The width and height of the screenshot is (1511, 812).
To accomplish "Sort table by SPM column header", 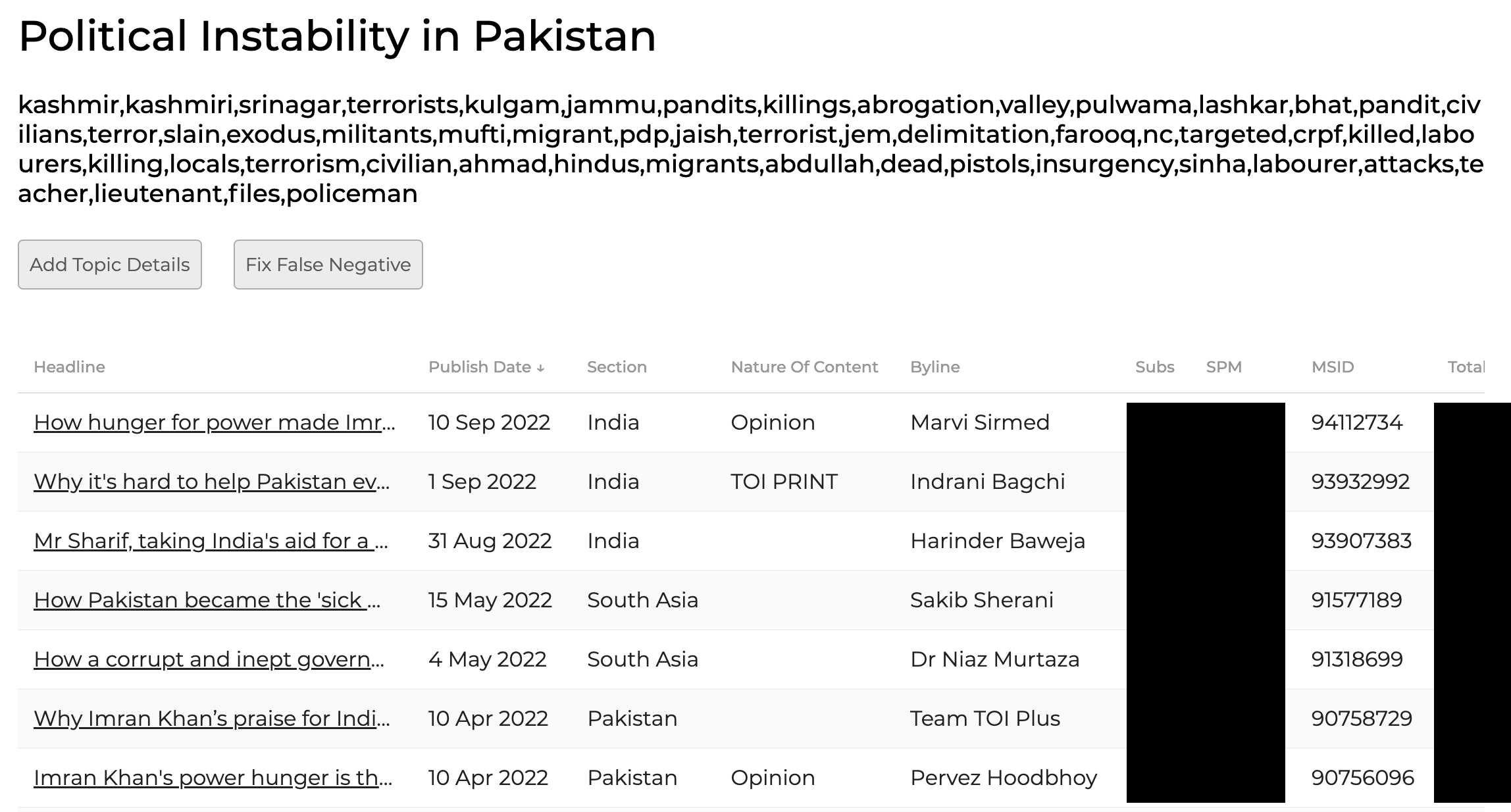I will click(1224, 367).
